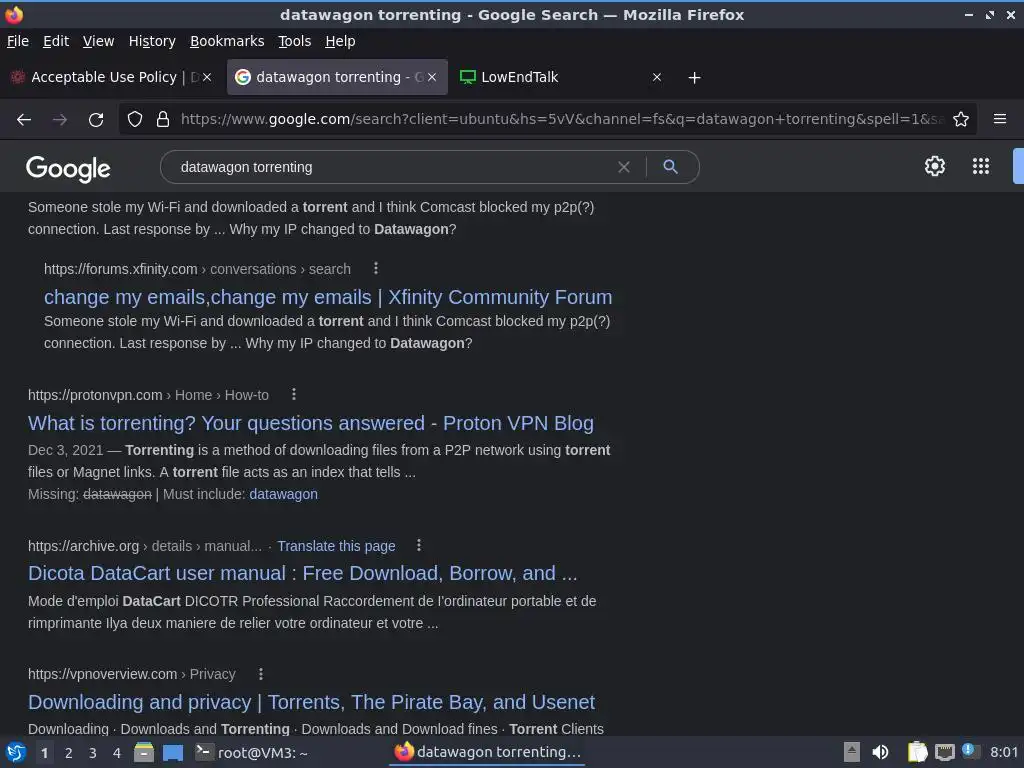Open options for the Xfinity forum result
Screen dimensions: 1024x768
pos(376,268)
